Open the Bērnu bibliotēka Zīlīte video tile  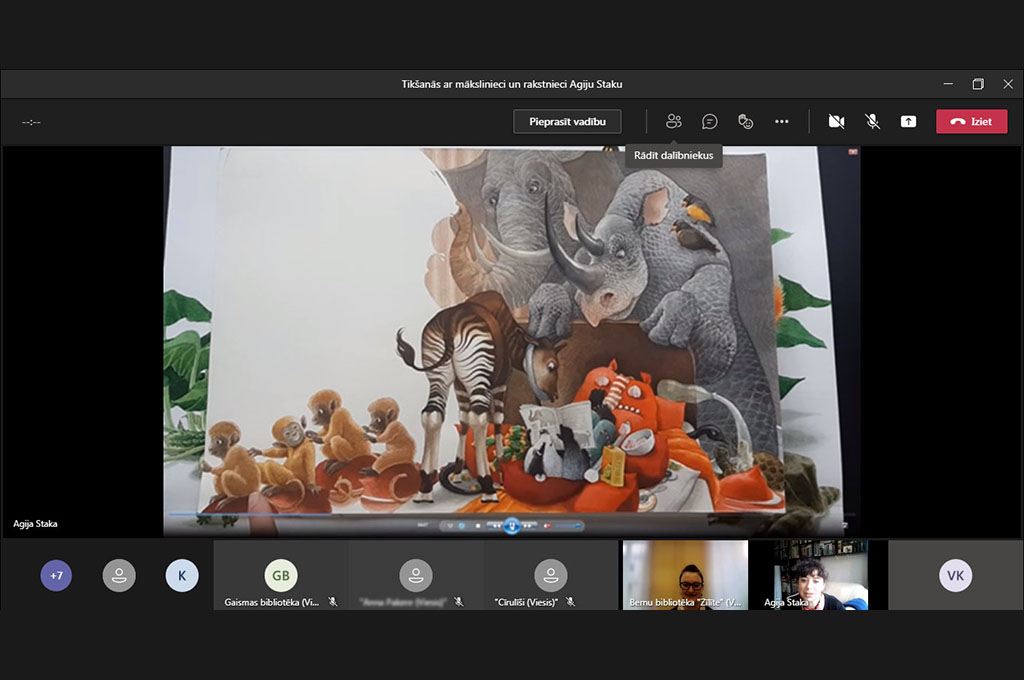pos(685,575)
